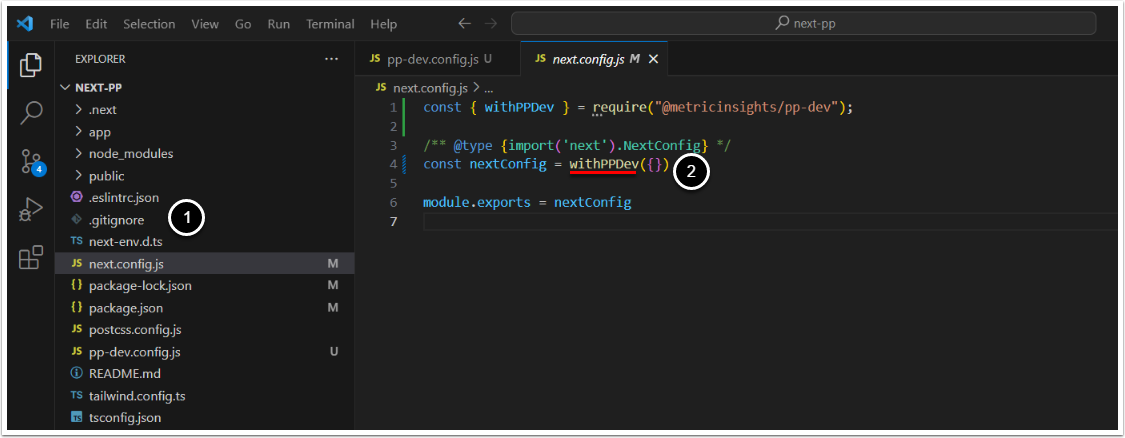Click the withPPDev call on line 4
The height and width of the screenshot is (438, 1125).
pyautogui.click(x=603, y=163)
